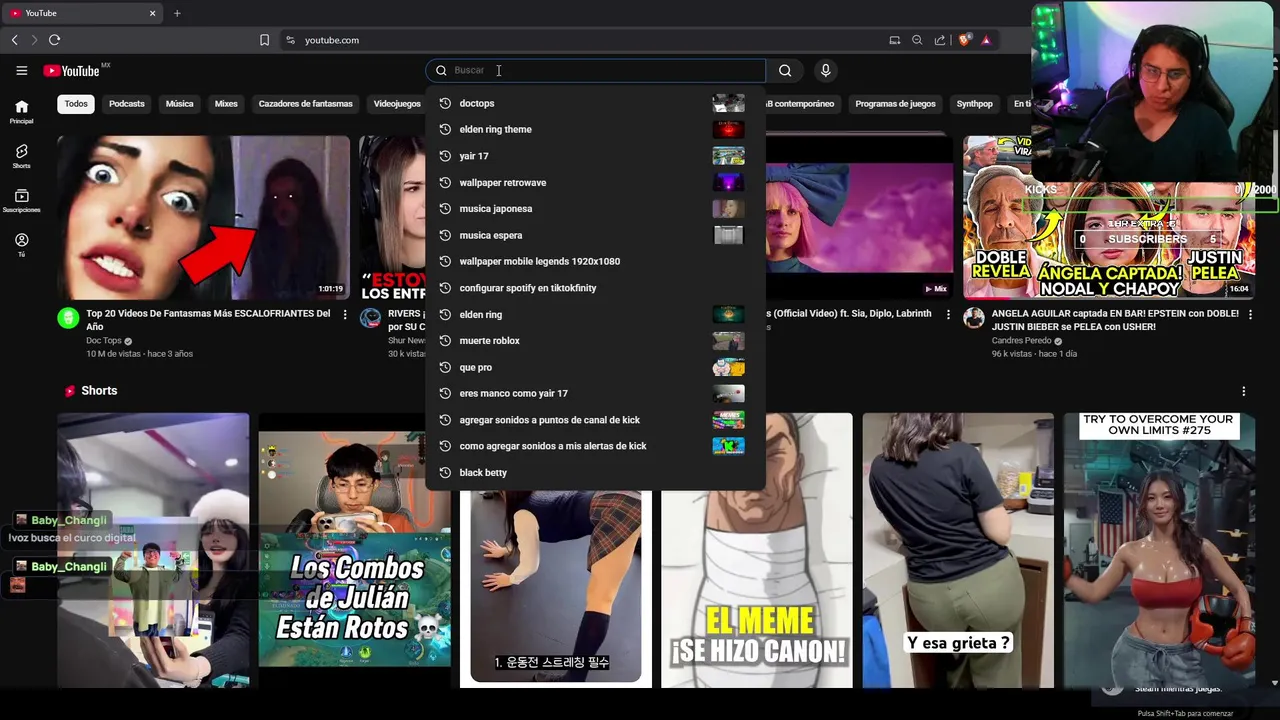Go forward with the browser forward arrow
The height and width of the screenshot is (720, 1280).
33,40
